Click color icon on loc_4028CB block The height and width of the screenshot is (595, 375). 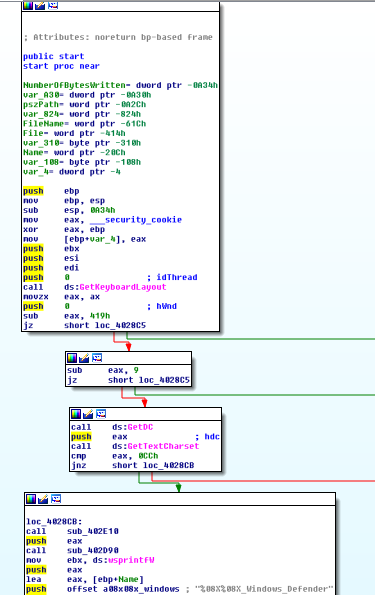[x=31, y=499]
